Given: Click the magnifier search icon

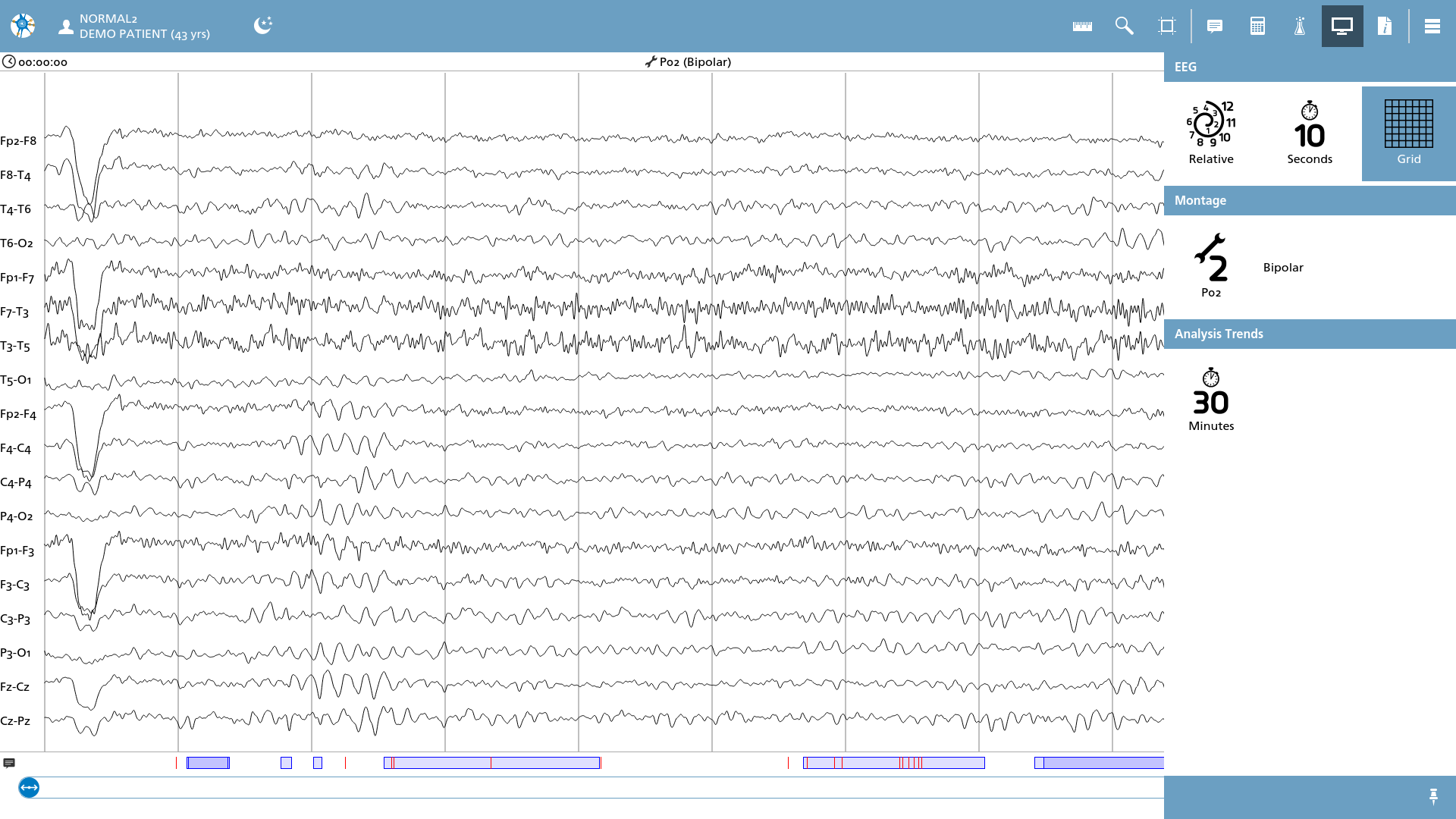Looking at the screenshot, I should pos(1125,27).
